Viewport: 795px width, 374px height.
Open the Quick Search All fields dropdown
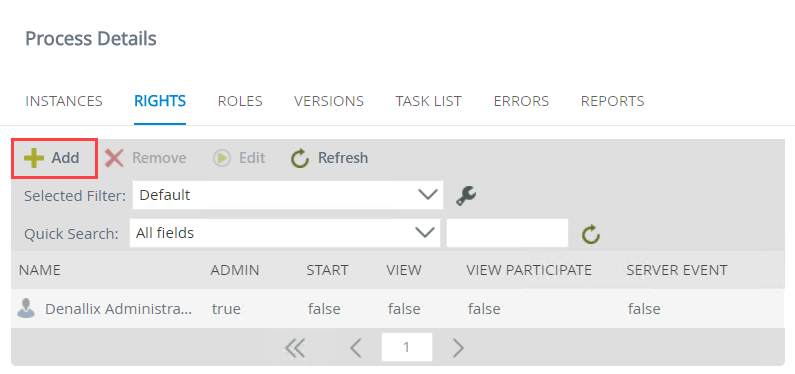click(x=284, y=233)
